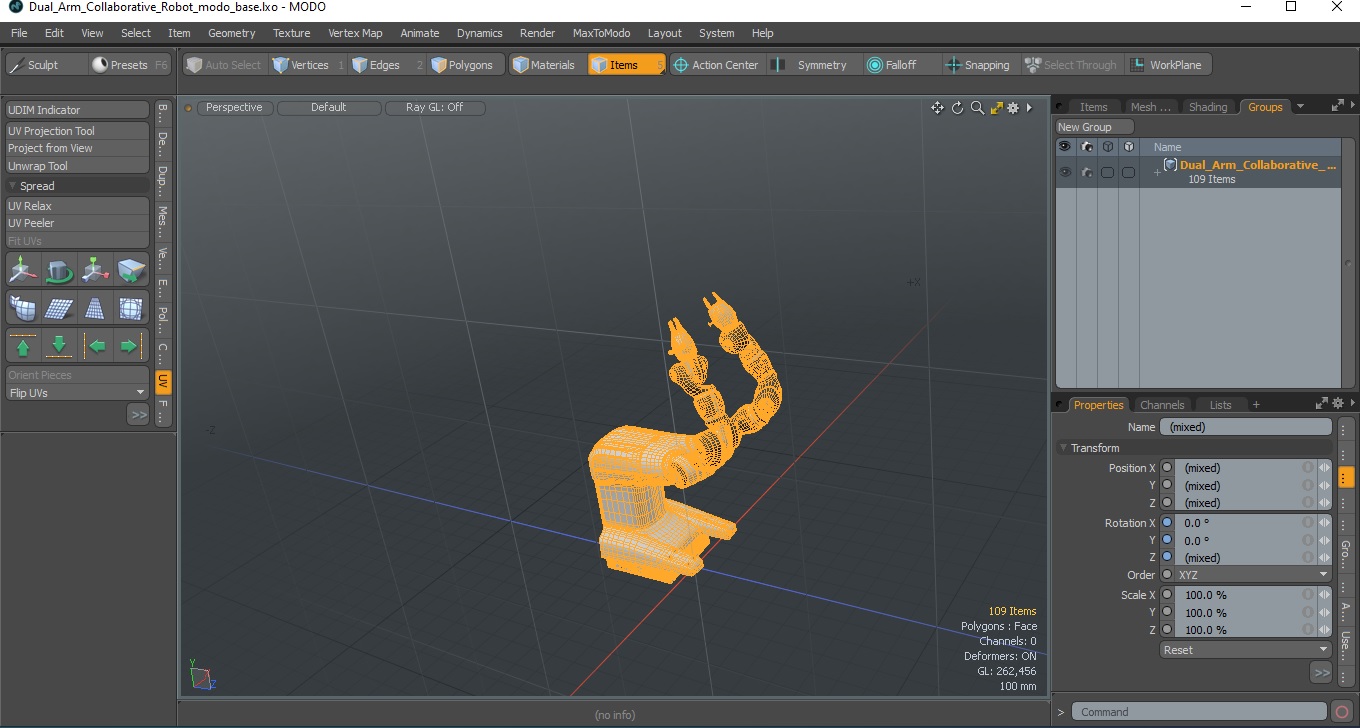Click the flat UV grid plane icon

tap(60, 307)
